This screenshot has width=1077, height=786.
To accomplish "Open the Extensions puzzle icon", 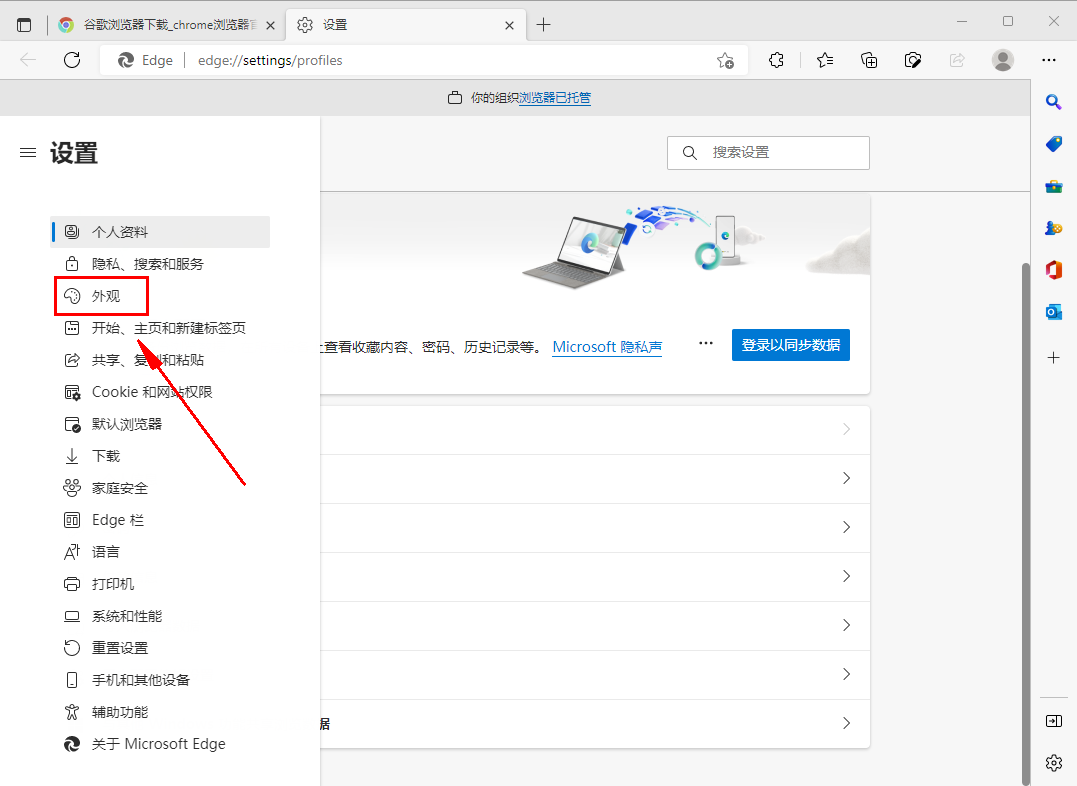I will pos(776,60).
